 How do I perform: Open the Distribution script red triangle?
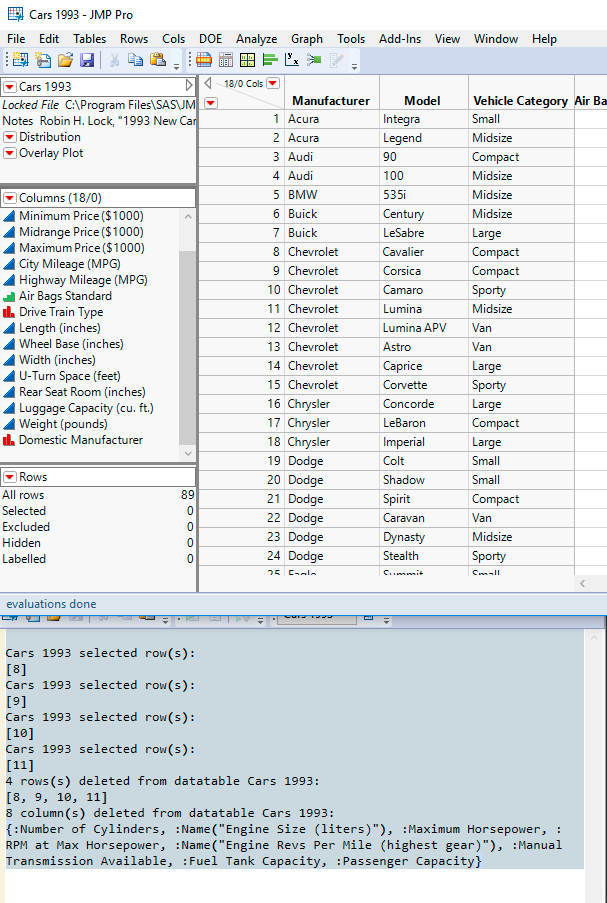click(10, 137)
